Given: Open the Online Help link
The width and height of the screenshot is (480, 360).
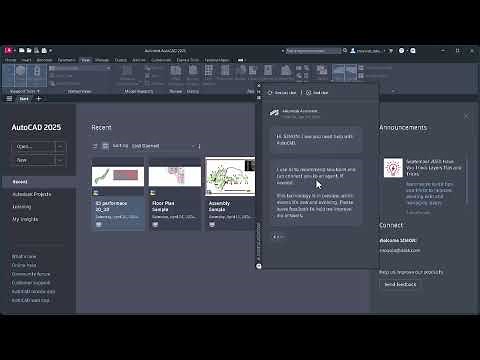Looking at the screenshot, I should (24, 265).
